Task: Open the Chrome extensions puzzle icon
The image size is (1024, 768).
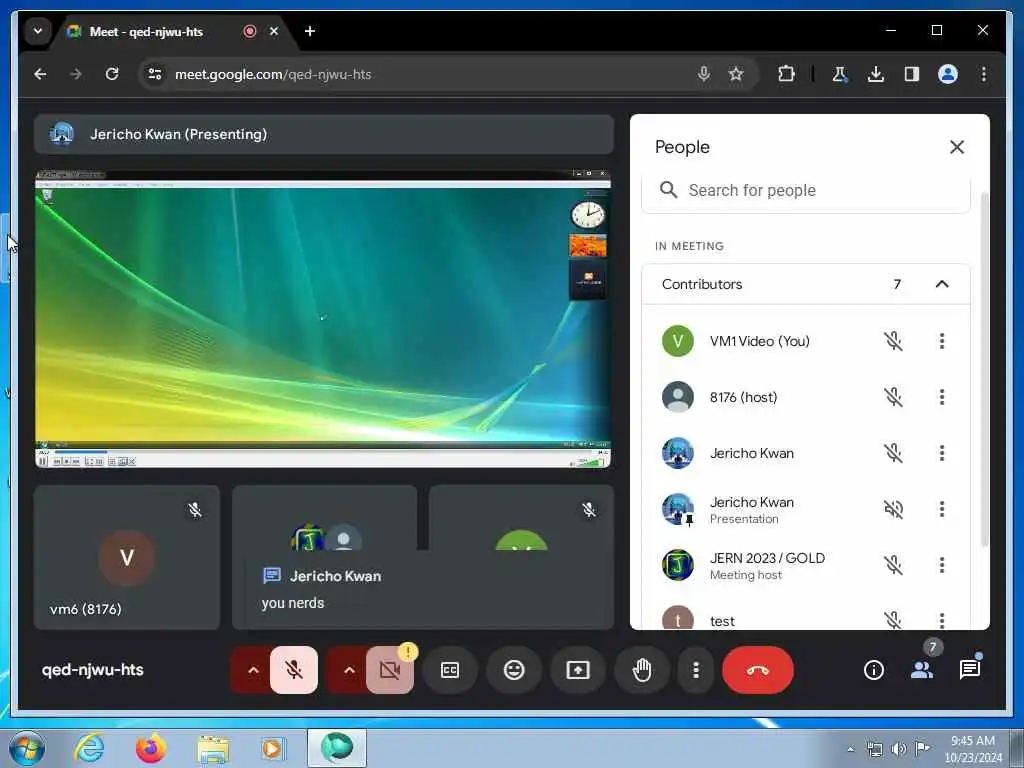Action: 786,74
